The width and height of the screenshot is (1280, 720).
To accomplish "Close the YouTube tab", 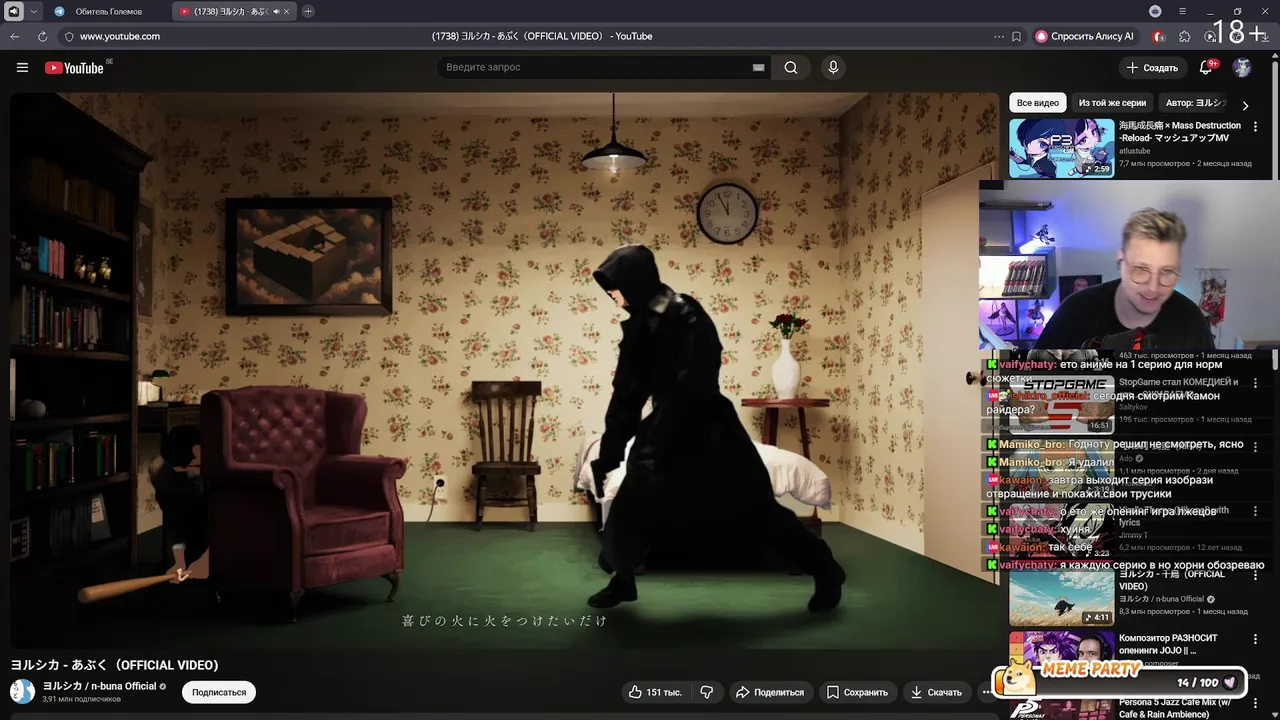I will coord(287,11).
